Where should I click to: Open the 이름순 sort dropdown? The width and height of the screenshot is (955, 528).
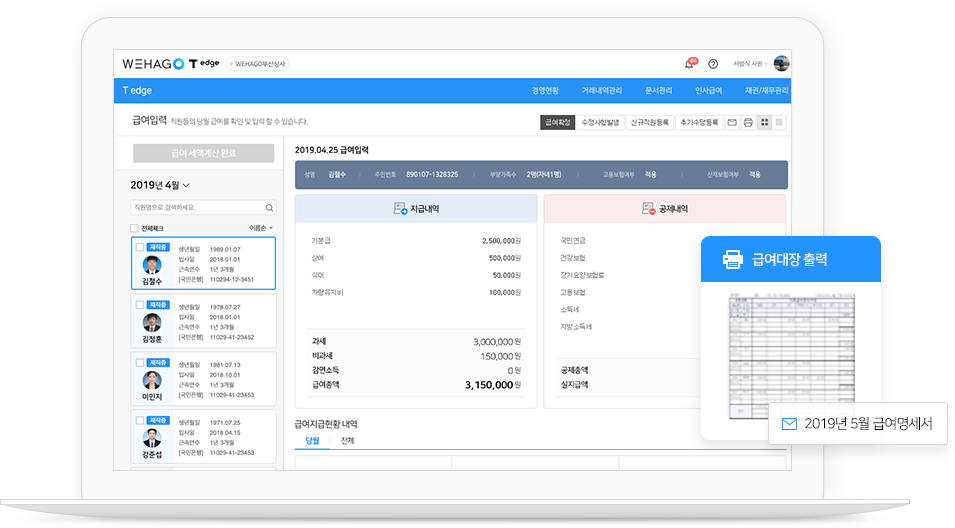coord(261,228)
